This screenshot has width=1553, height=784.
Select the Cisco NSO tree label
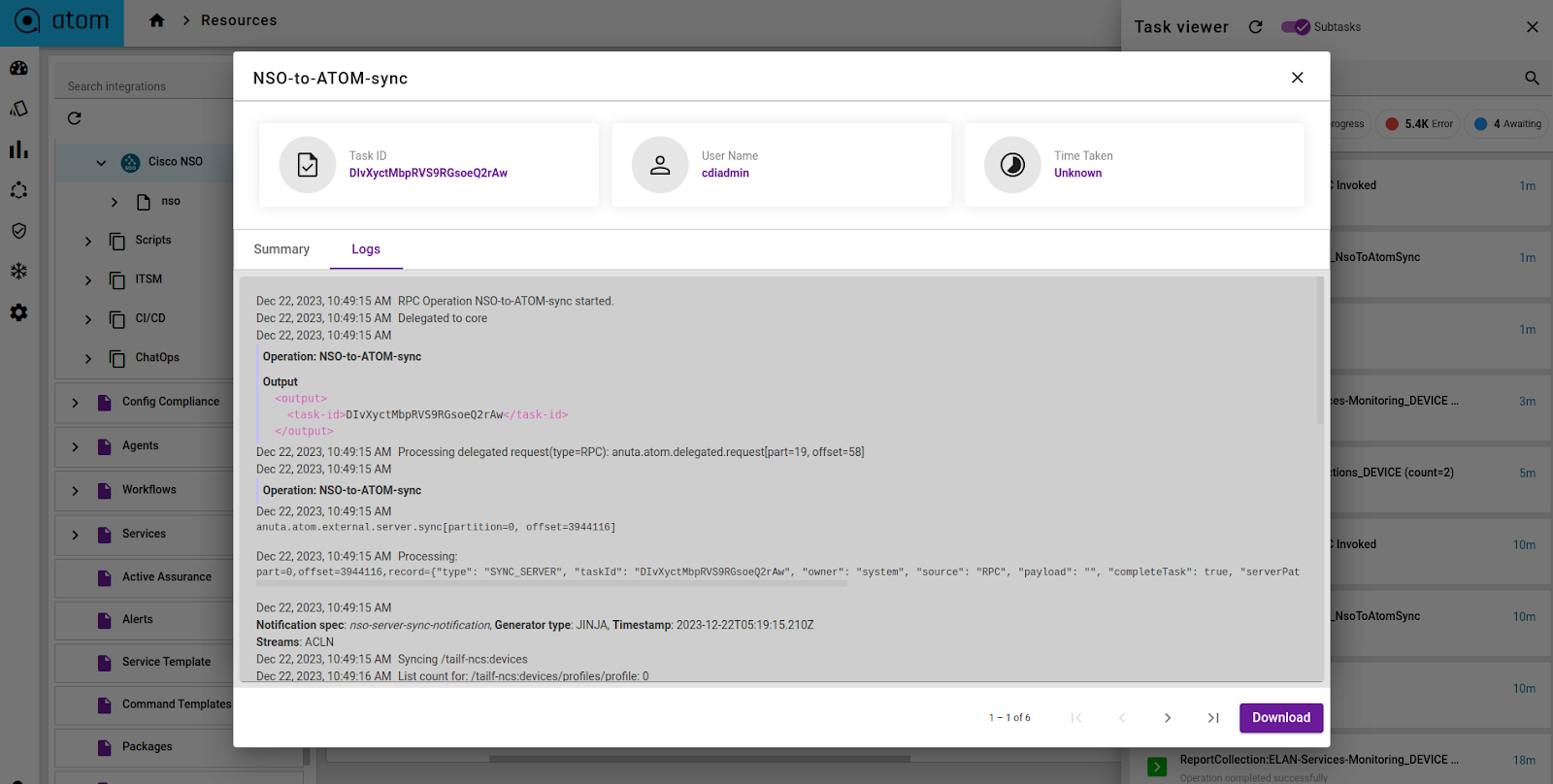pyautogui.click(x=176, y=162)
